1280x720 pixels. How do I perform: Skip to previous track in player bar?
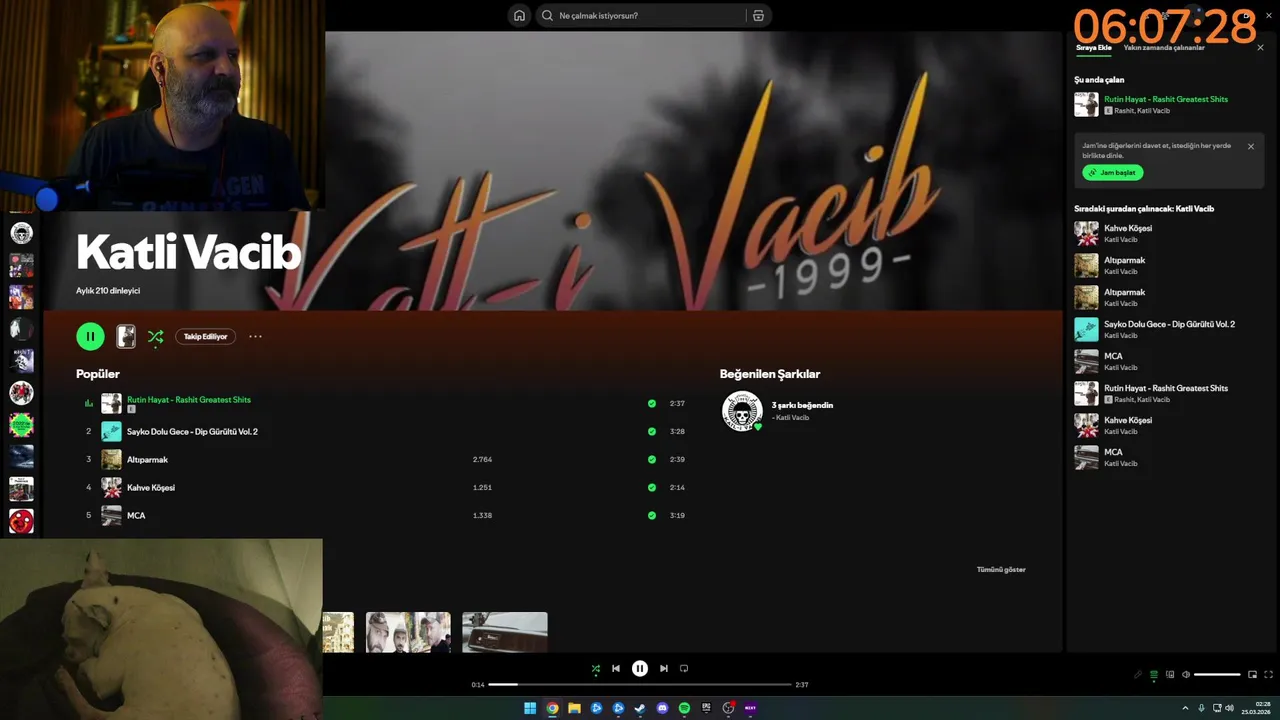[x=616, y=669]
